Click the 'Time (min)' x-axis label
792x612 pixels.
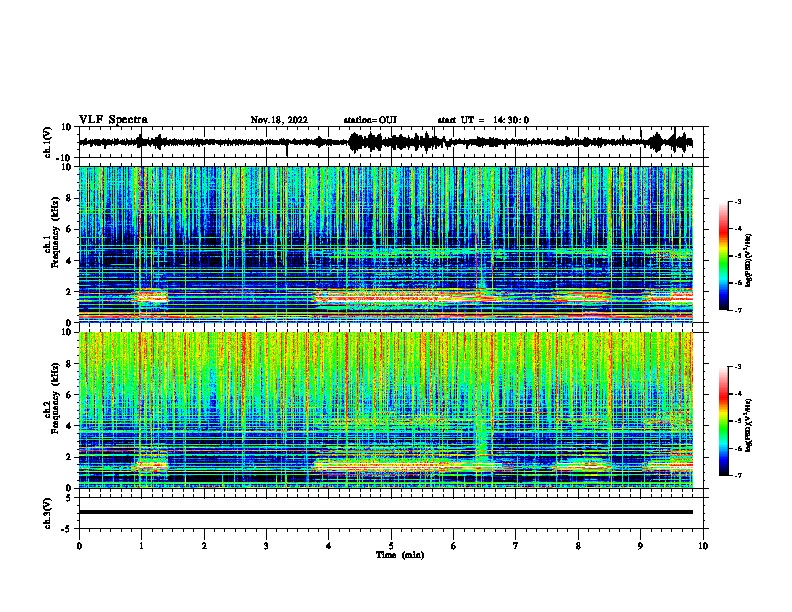coord(400,555)
